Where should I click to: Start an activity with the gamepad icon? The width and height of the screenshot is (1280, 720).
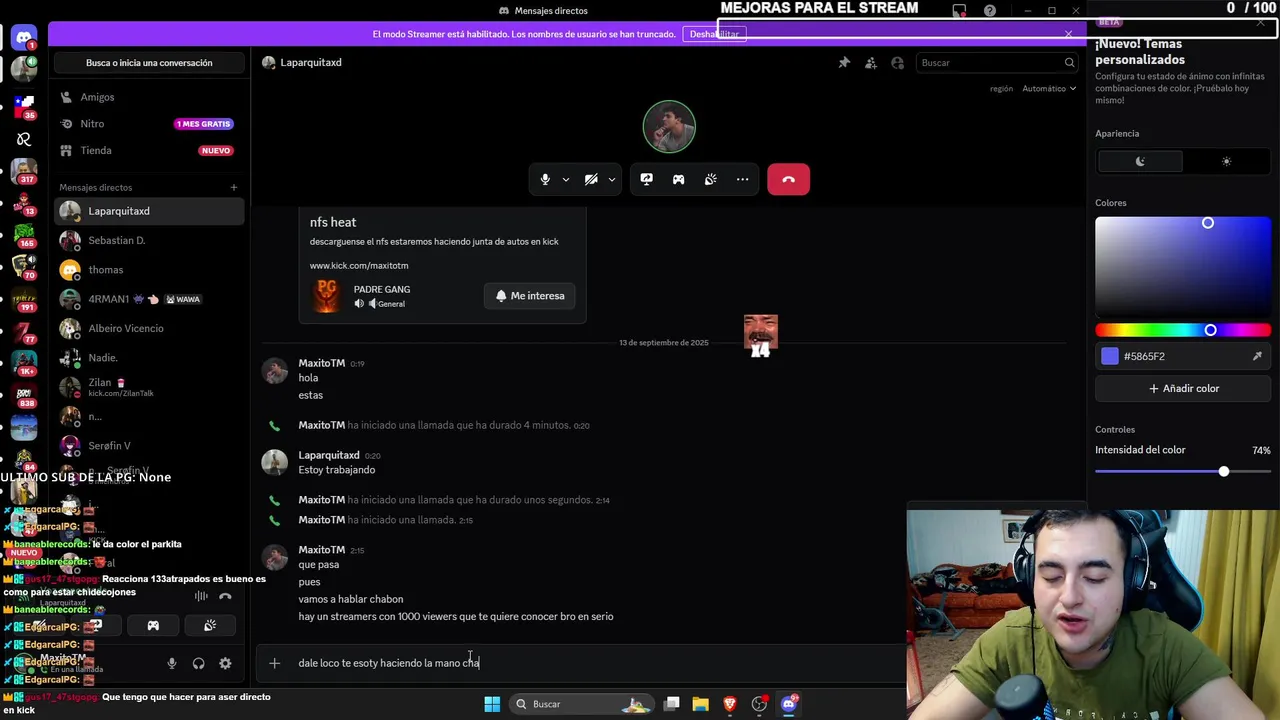pos(679,179)
